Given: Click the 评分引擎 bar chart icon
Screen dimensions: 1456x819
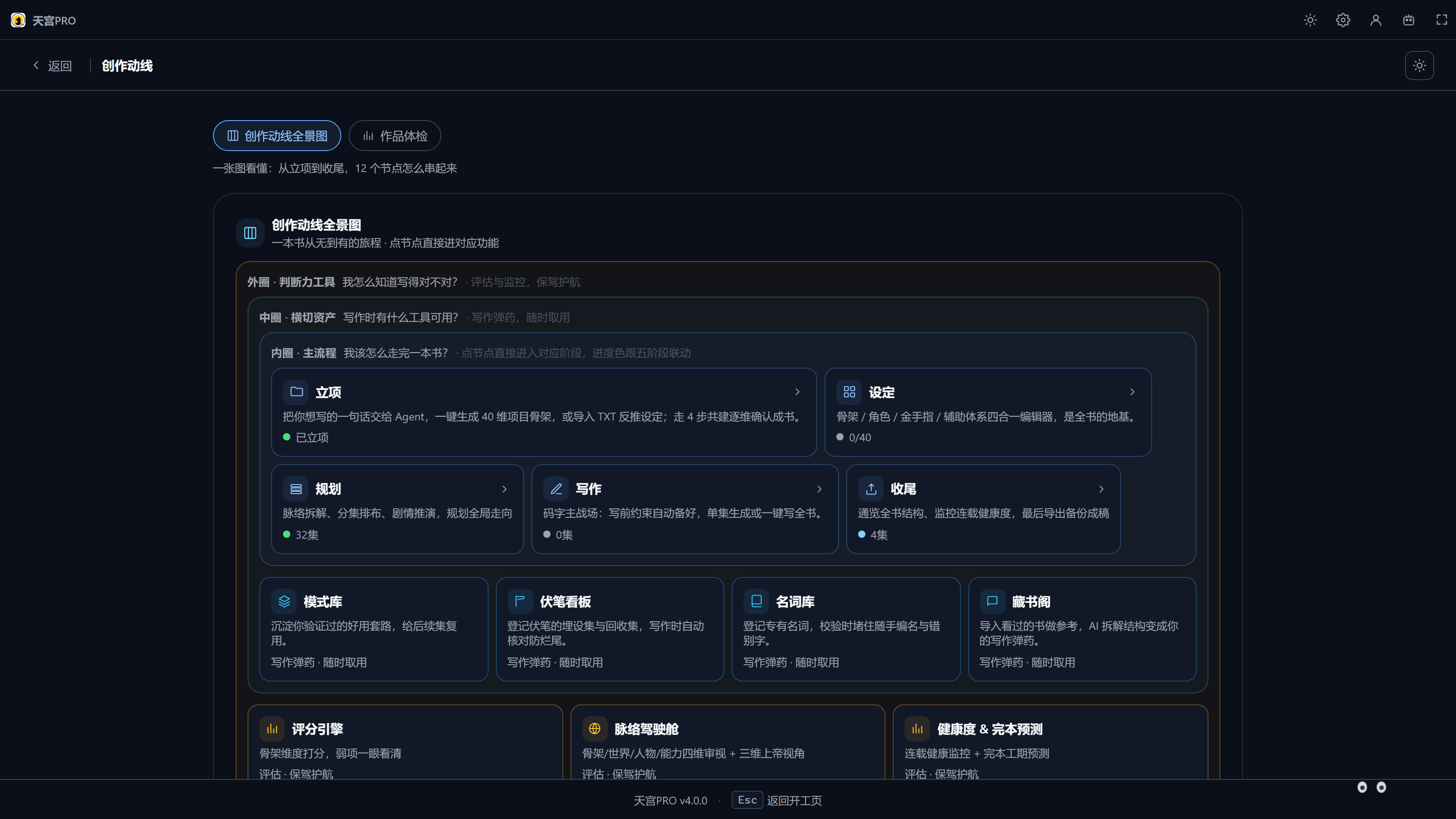Looking at the screenshot, I should (x=272, y=729).
